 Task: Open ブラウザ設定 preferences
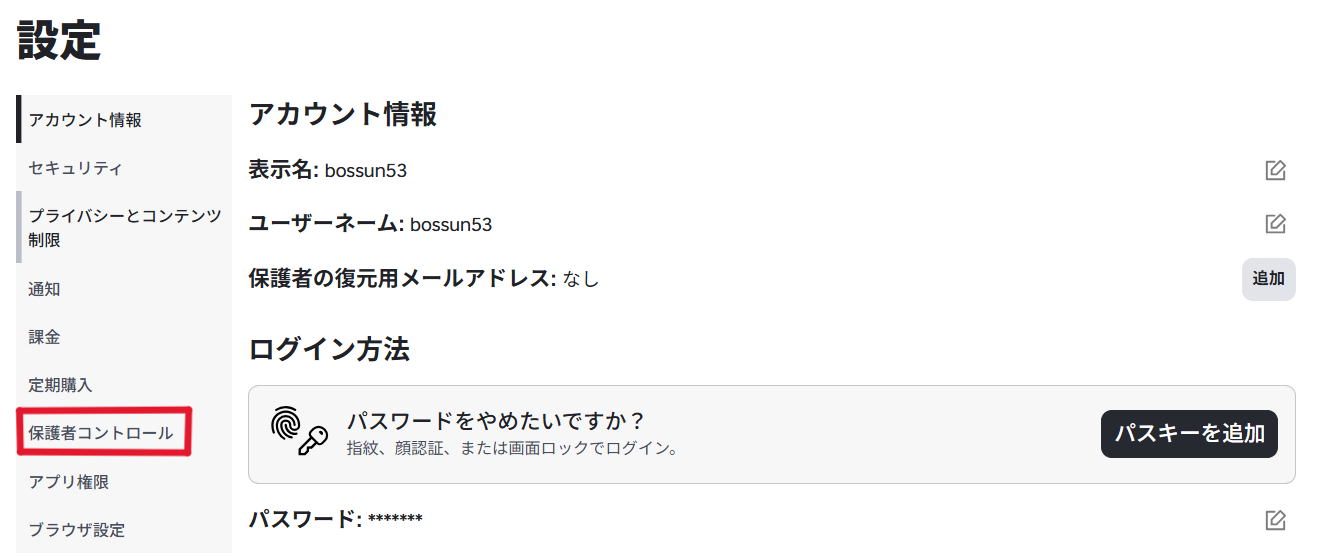coord(77,530)
